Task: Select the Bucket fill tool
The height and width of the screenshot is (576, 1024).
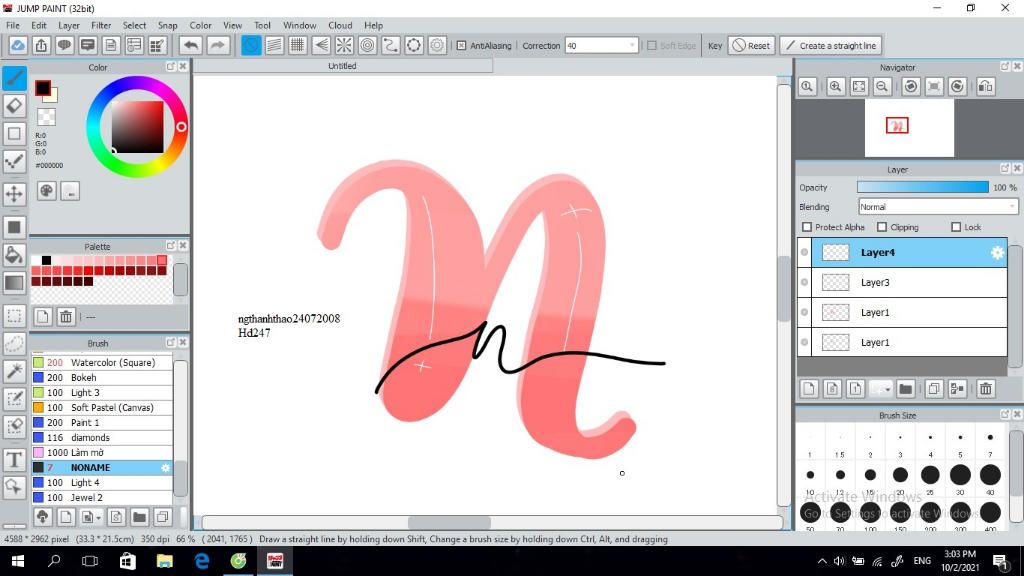Action: click(x=14, y=255)
